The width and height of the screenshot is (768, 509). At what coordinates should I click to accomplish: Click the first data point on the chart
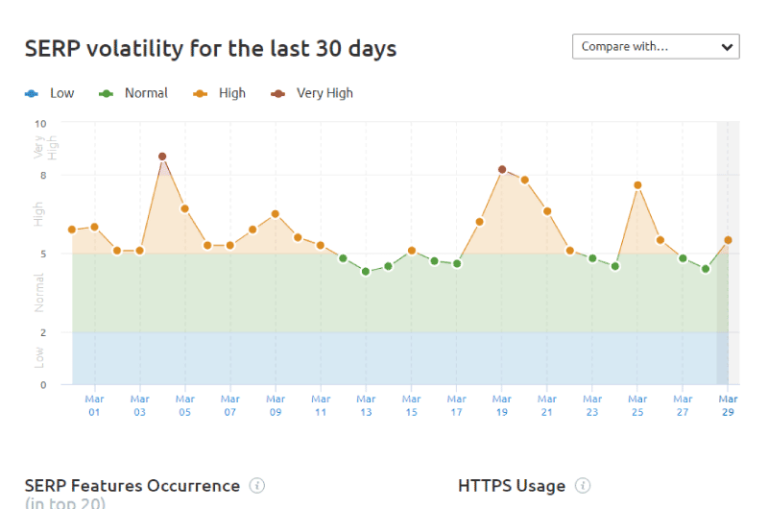pos(72,230)
